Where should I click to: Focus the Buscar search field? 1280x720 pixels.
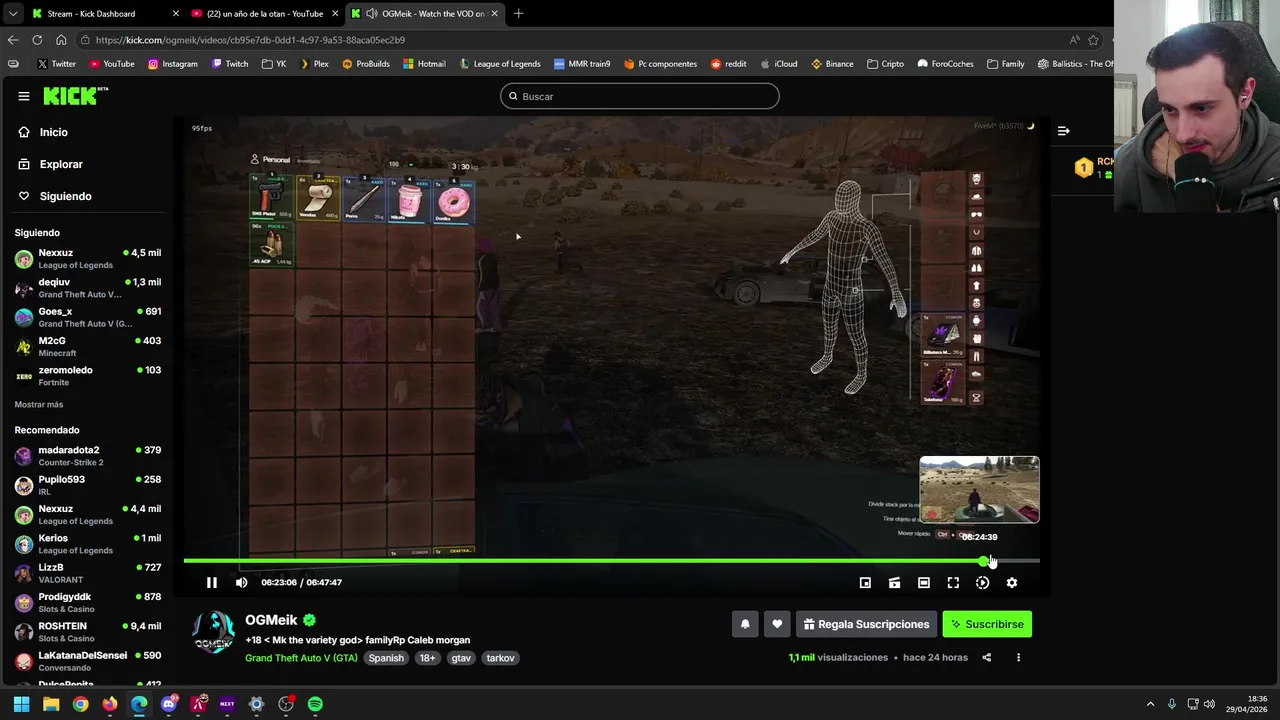click(640, 96)
